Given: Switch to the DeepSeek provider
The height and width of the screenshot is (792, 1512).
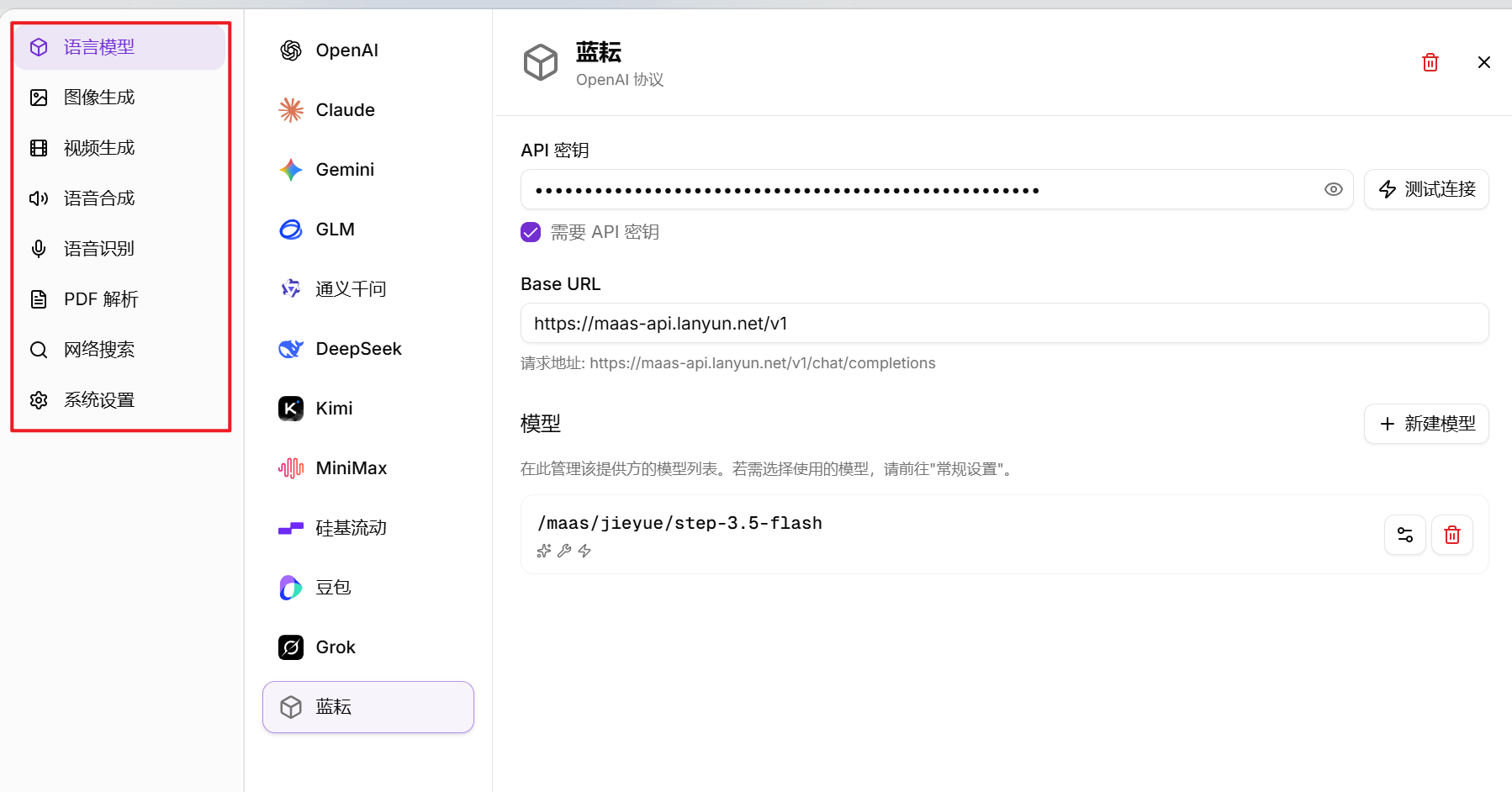Looking at the screenshot, I should click(358, 348).
